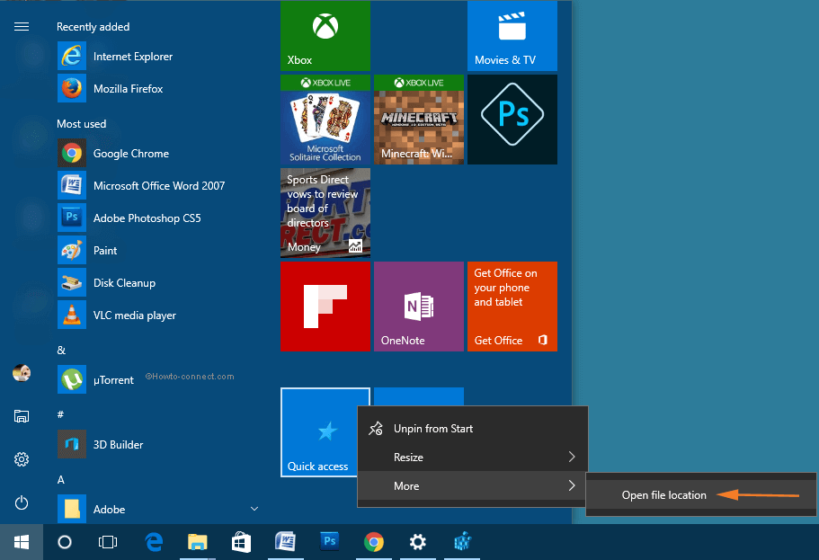Click the '&' letter group header

[61, 350]
